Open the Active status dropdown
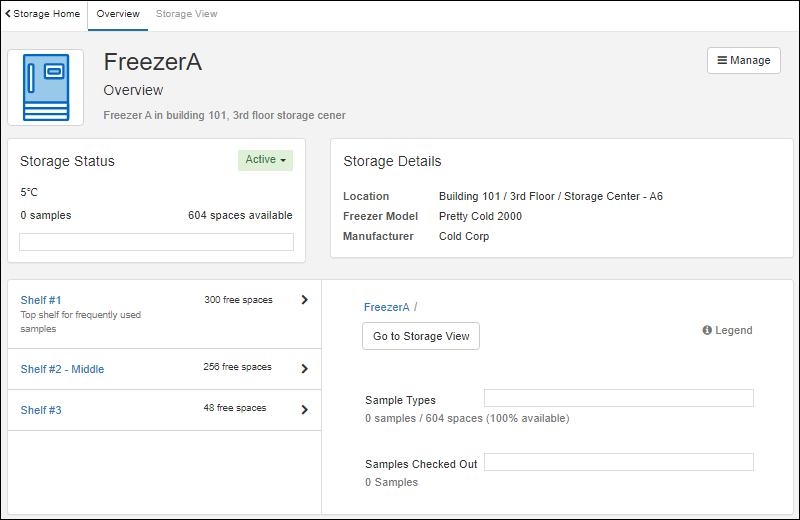800x520 pixels. (x=265, y=160)
